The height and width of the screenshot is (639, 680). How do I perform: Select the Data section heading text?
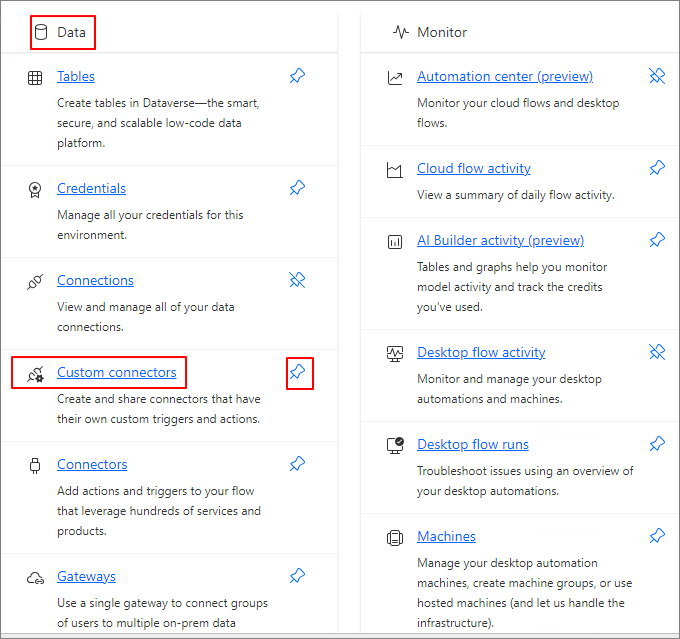click(72, 33)
